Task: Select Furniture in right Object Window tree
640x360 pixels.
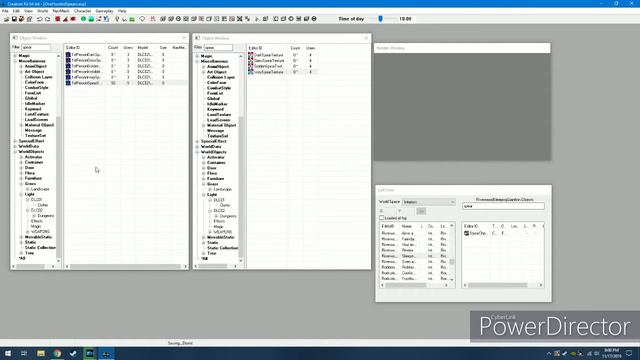Action: 216,178
